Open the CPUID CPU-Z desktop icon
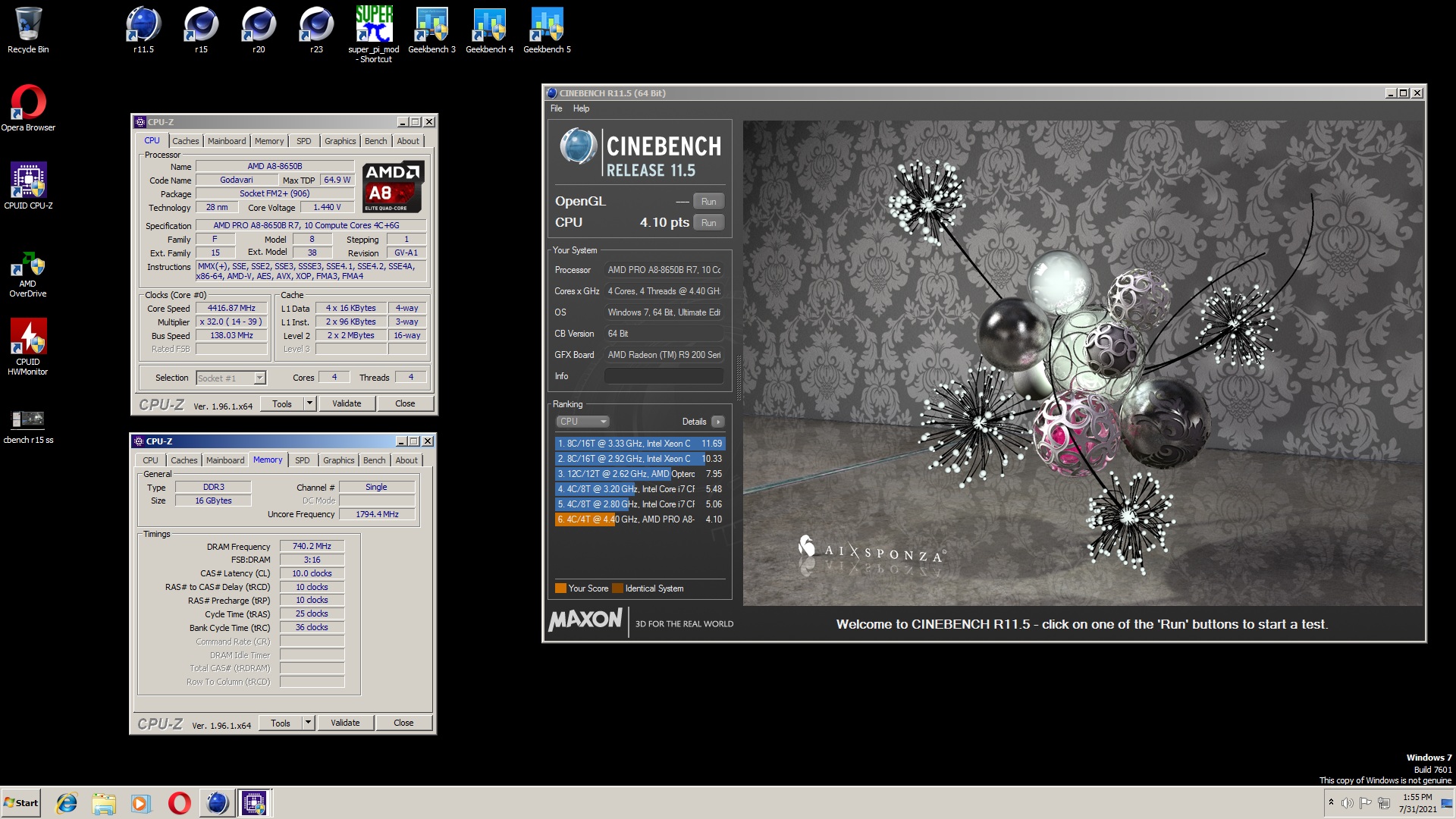 (28, 186)
